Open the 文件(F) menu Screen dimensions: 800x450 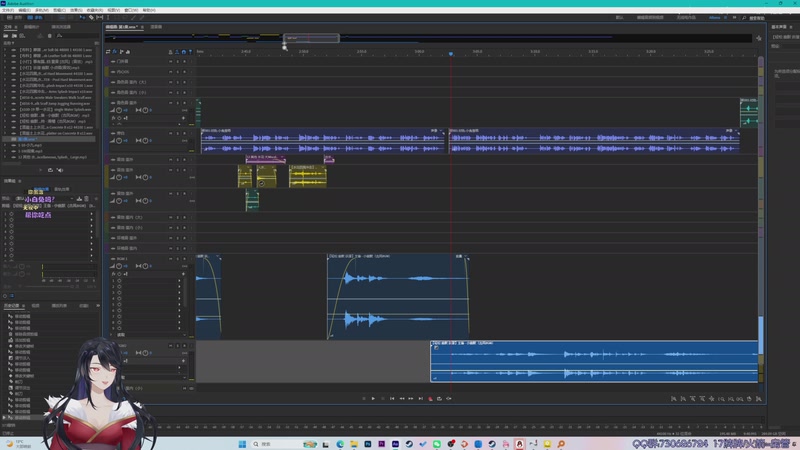click(x=8, y=10)
